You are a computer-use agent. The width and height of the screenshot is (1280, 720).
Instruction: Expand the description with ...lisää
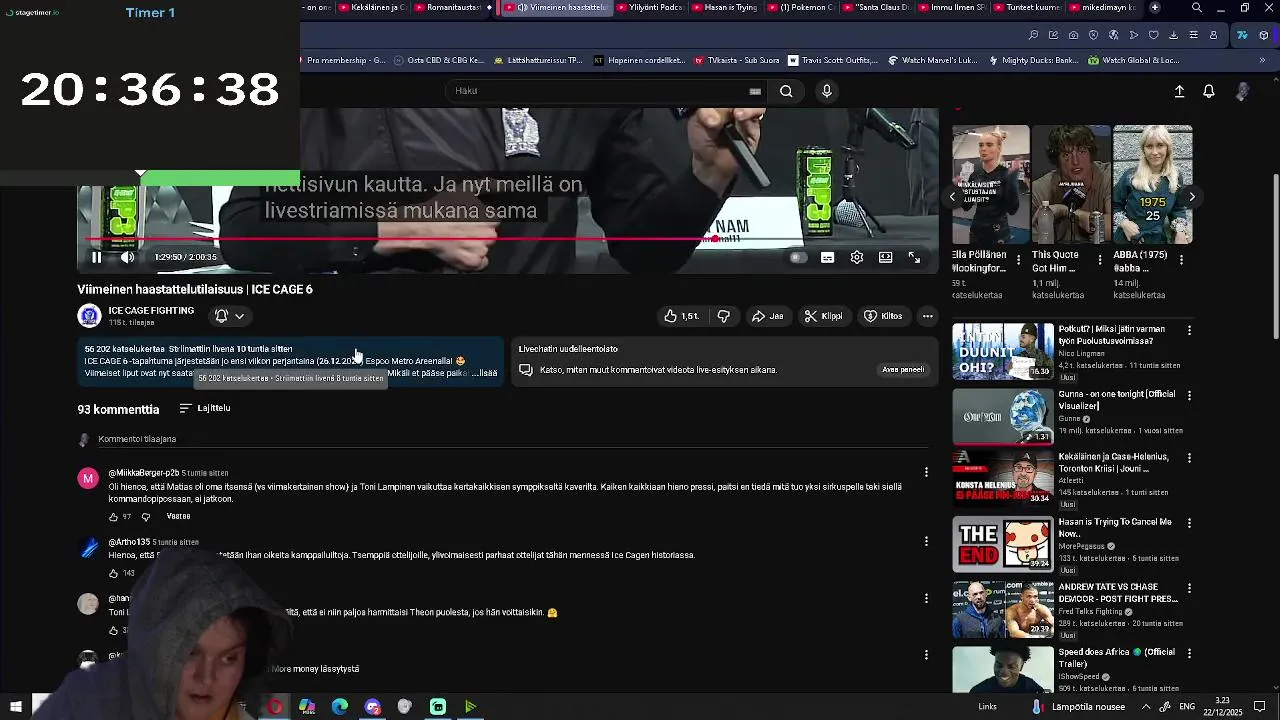(484, 373)
